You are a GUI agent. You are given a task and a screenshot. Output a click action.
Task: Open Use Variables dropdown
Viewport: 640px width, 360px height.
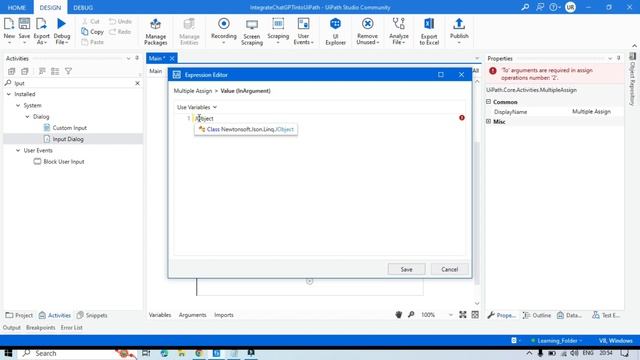(197, 107)
